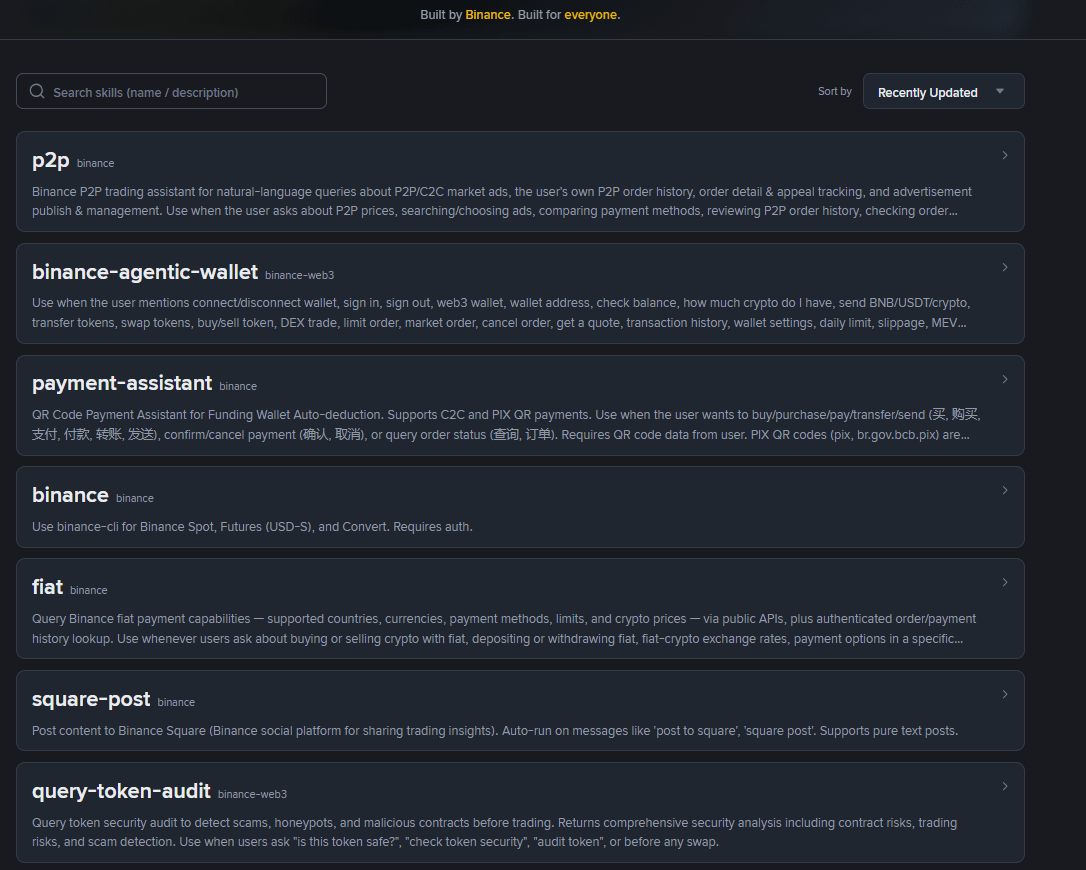Click 'Query token security audit' description
The image size is (1086, 870).
(x=495, y=832)
